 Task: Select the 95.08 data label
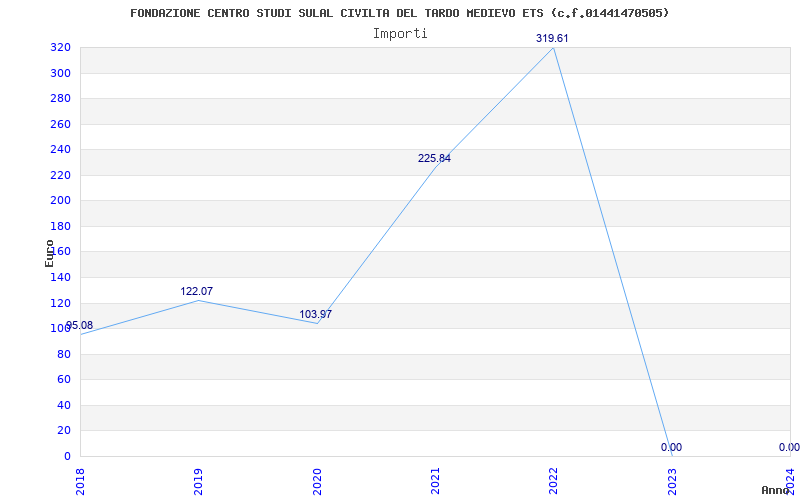(x=79, y=326)
